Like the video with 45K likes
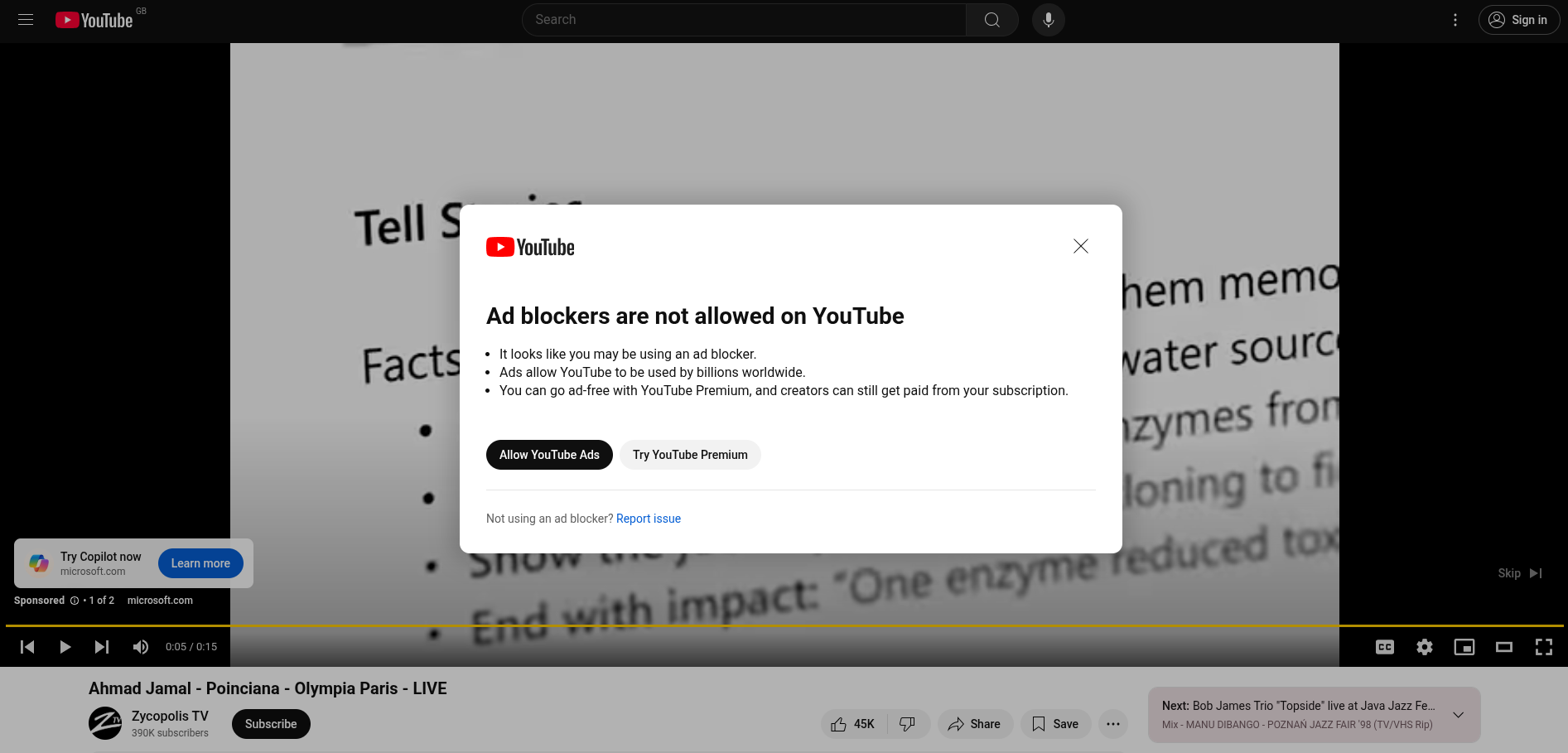This screenshot has width=1568, height=753. coord(853,724)
